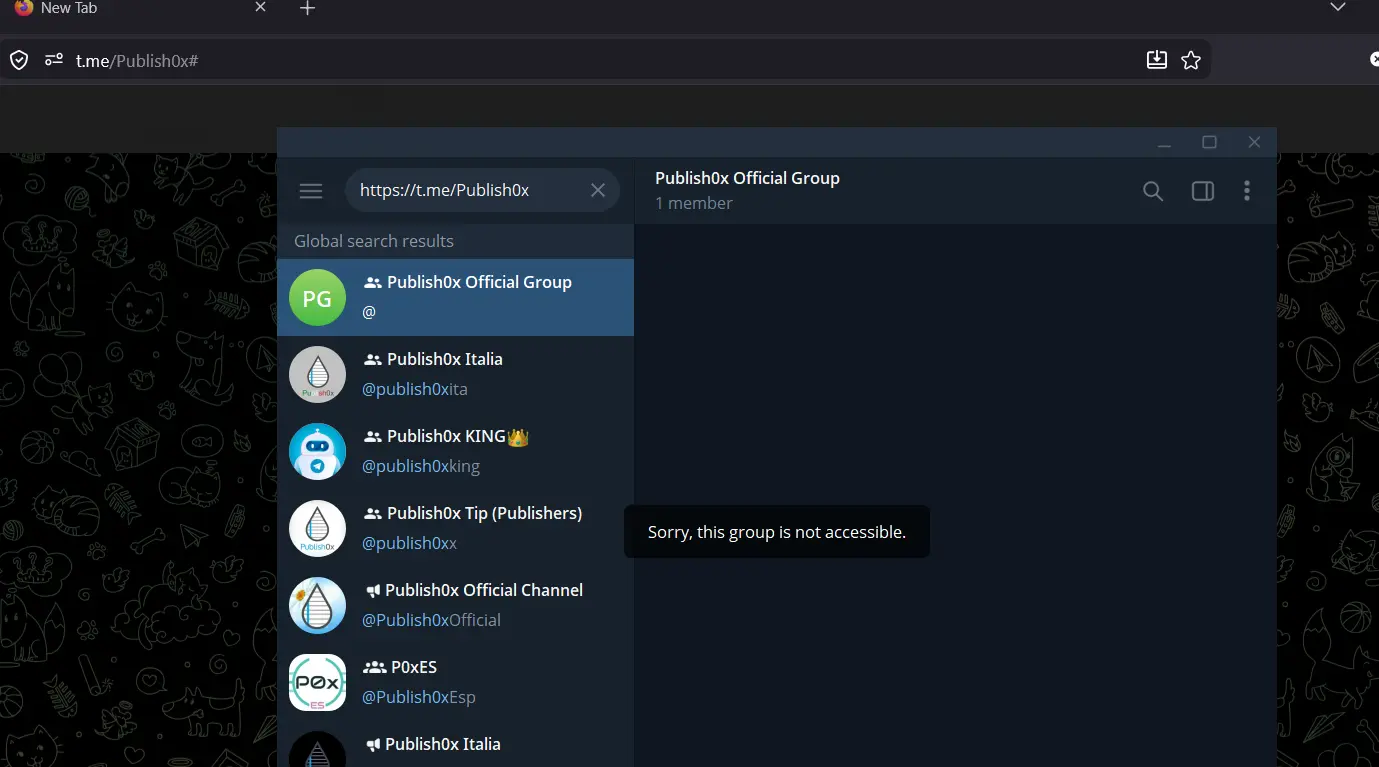Select Publish0x Official Group search result
The image size is (1379, 767).
(x=455, y=297)
